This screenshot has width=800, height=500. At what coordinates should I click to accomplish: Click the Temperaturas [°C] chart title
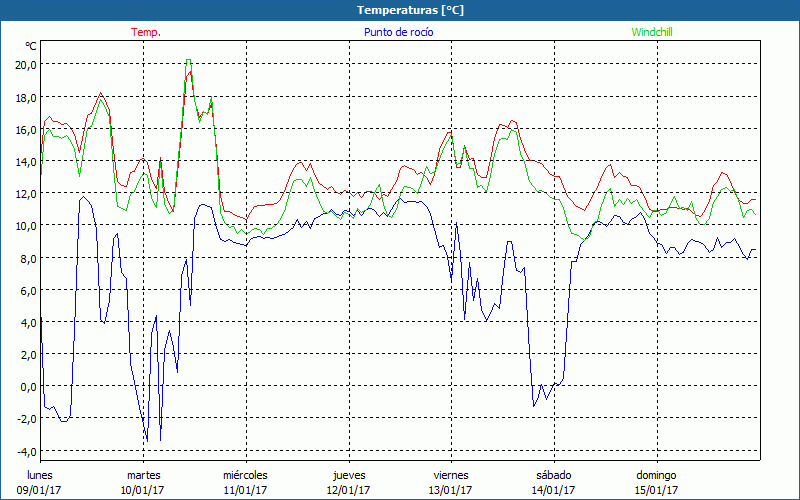click(x=410, y=10)
